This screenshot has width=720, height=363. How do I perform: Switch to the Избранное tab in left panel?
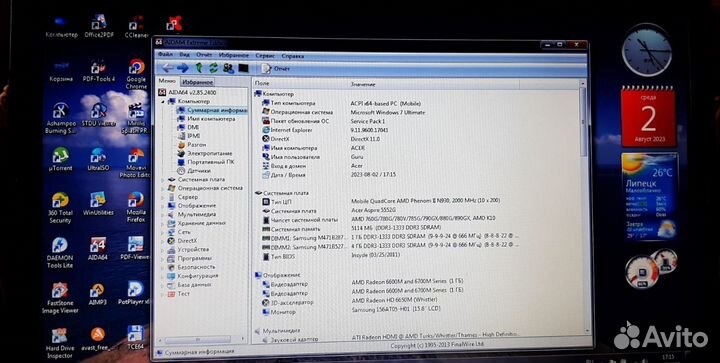tap(197, 82)
